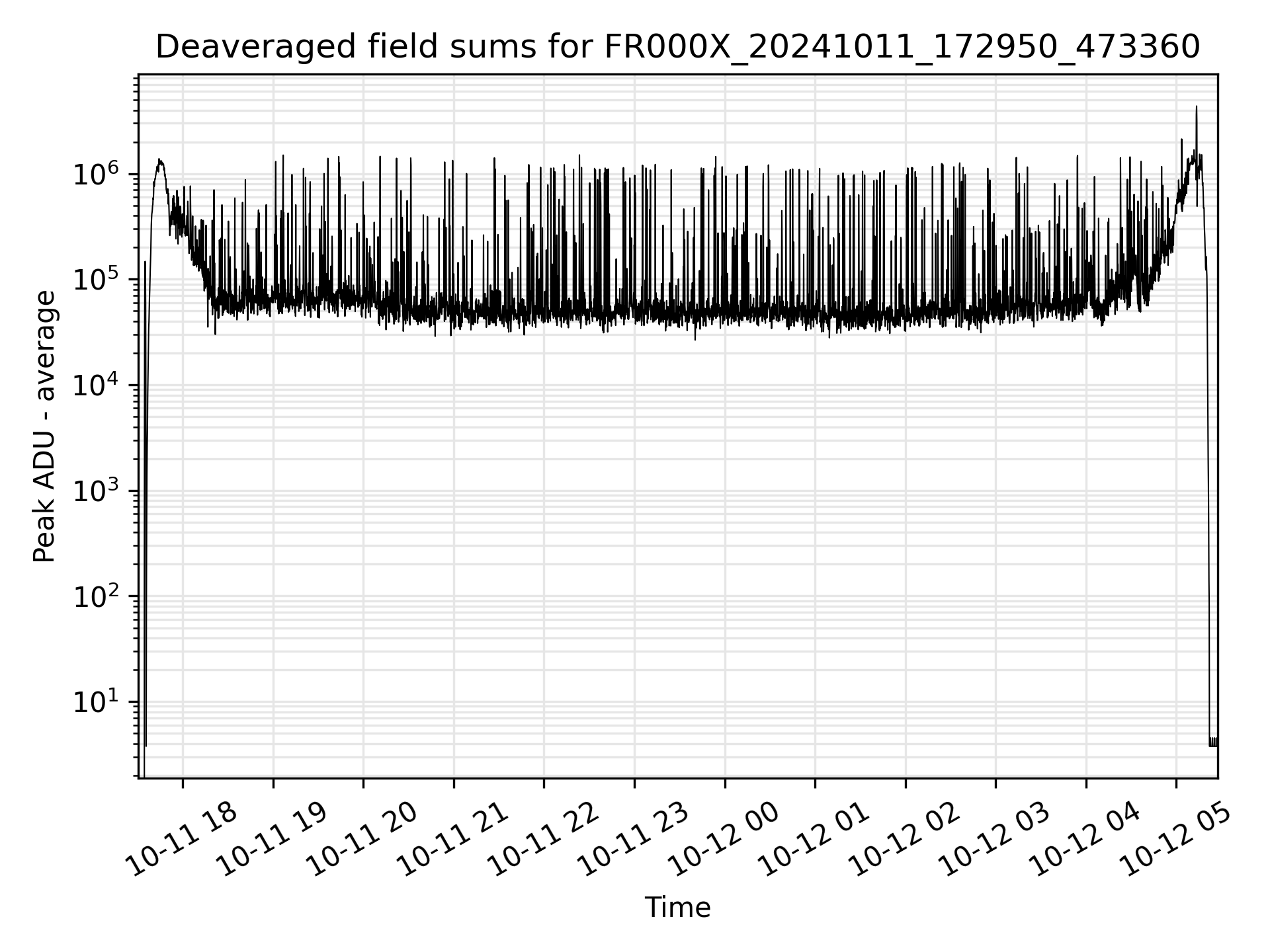The width and height of the screenshot is (1270, 952).
Task: Click the y tick label 10^1
Action: point(95,701)
